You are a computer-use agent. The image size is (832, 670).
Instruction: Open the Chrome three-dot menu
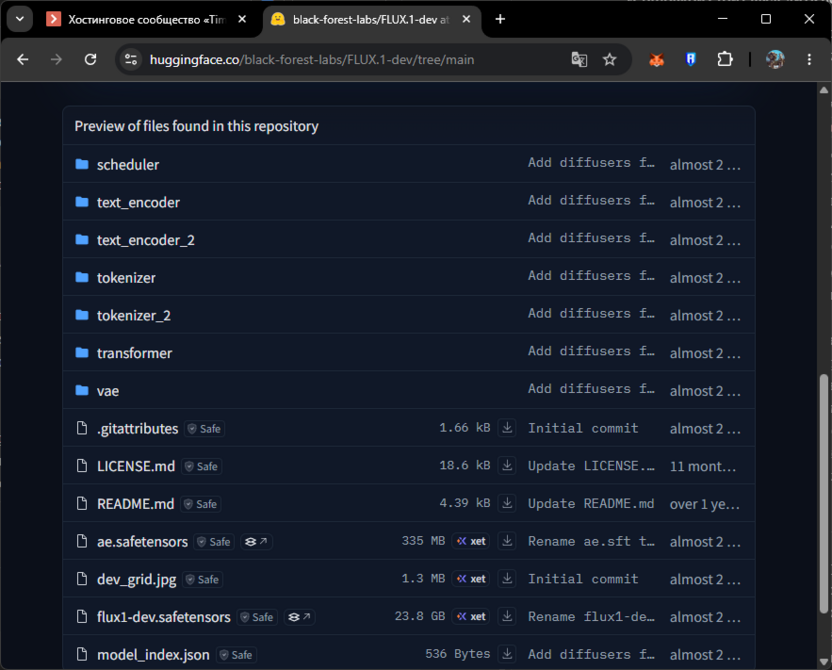point(809,59)
